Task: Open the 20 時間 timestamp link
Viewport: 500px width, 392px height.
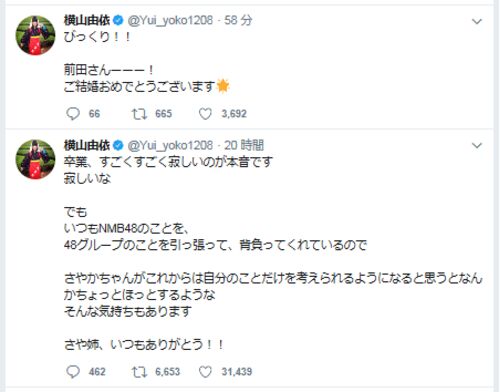Action: click(244, 145)
